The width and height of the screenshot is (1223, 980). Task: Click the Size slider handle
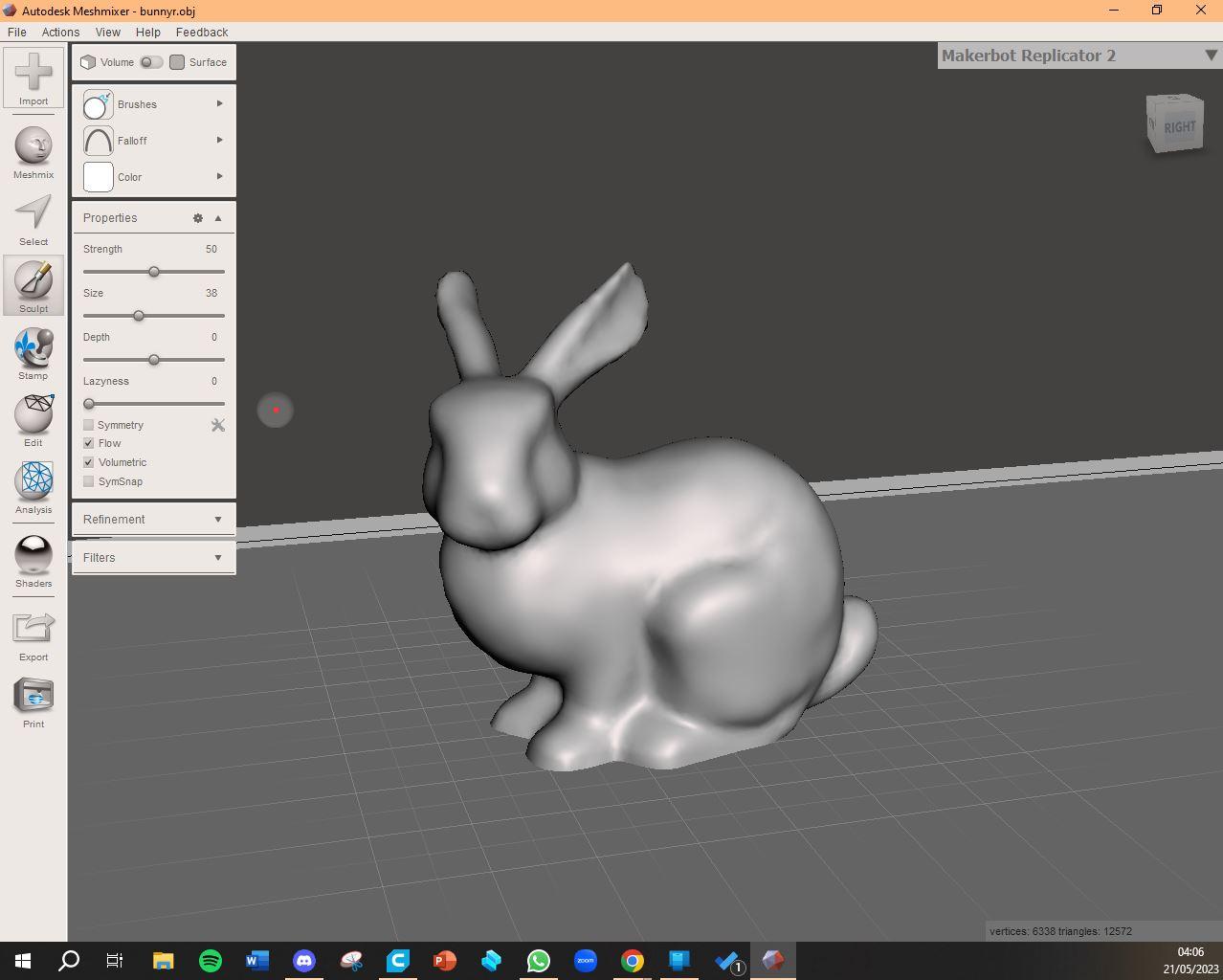139,316
